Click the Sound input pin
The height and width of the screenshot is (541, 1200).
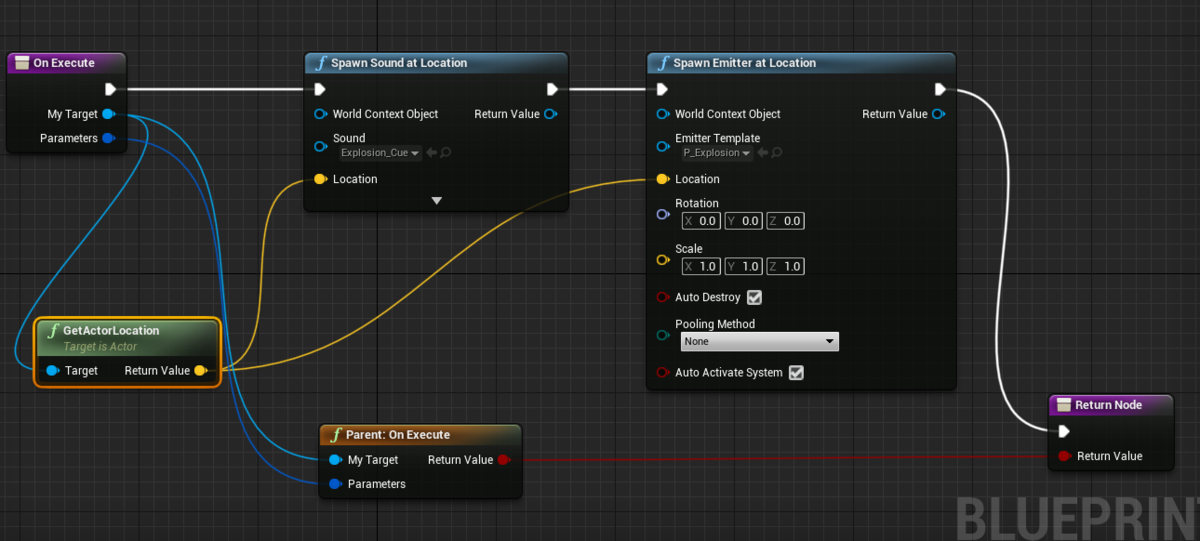tap(320, 146)
